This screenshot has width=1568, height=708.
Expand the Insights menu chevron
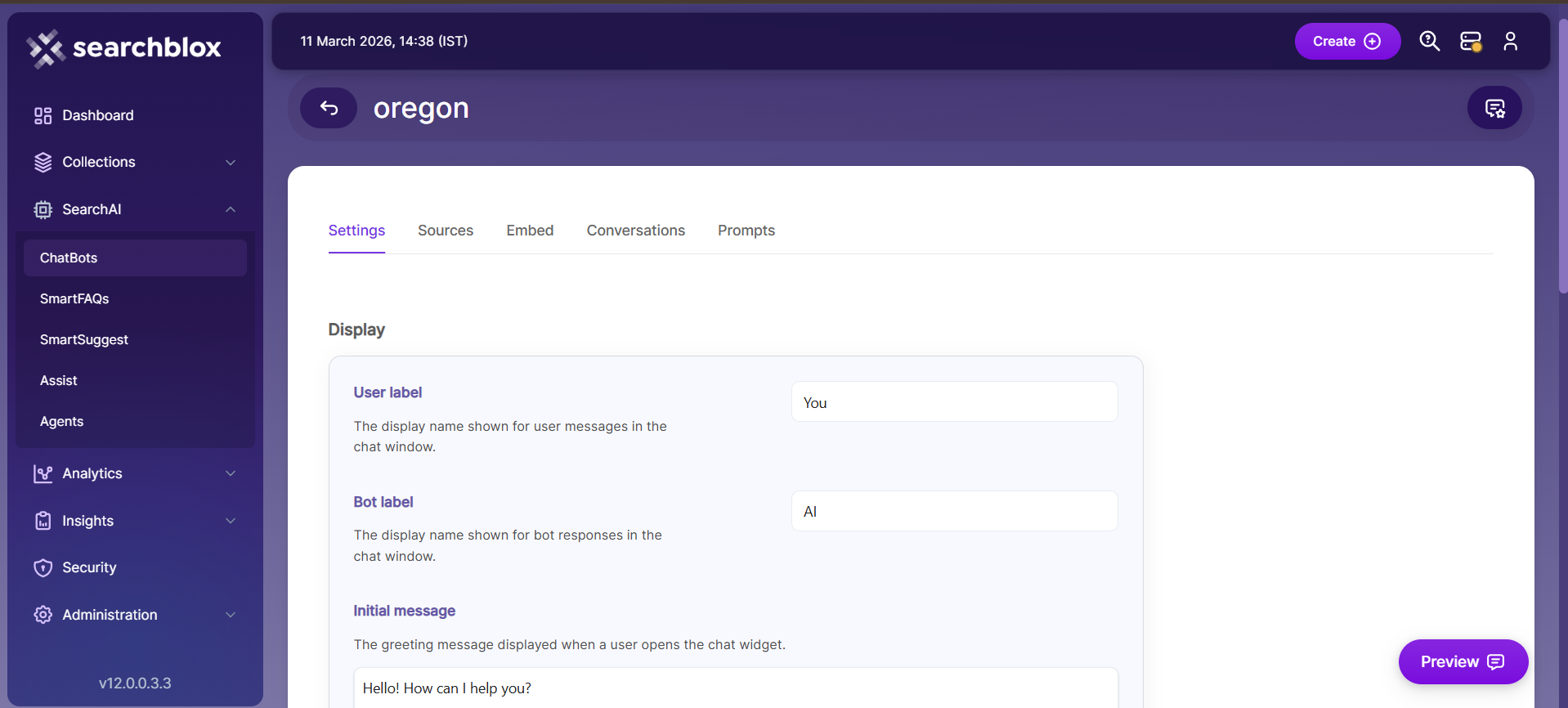point(231,521)
